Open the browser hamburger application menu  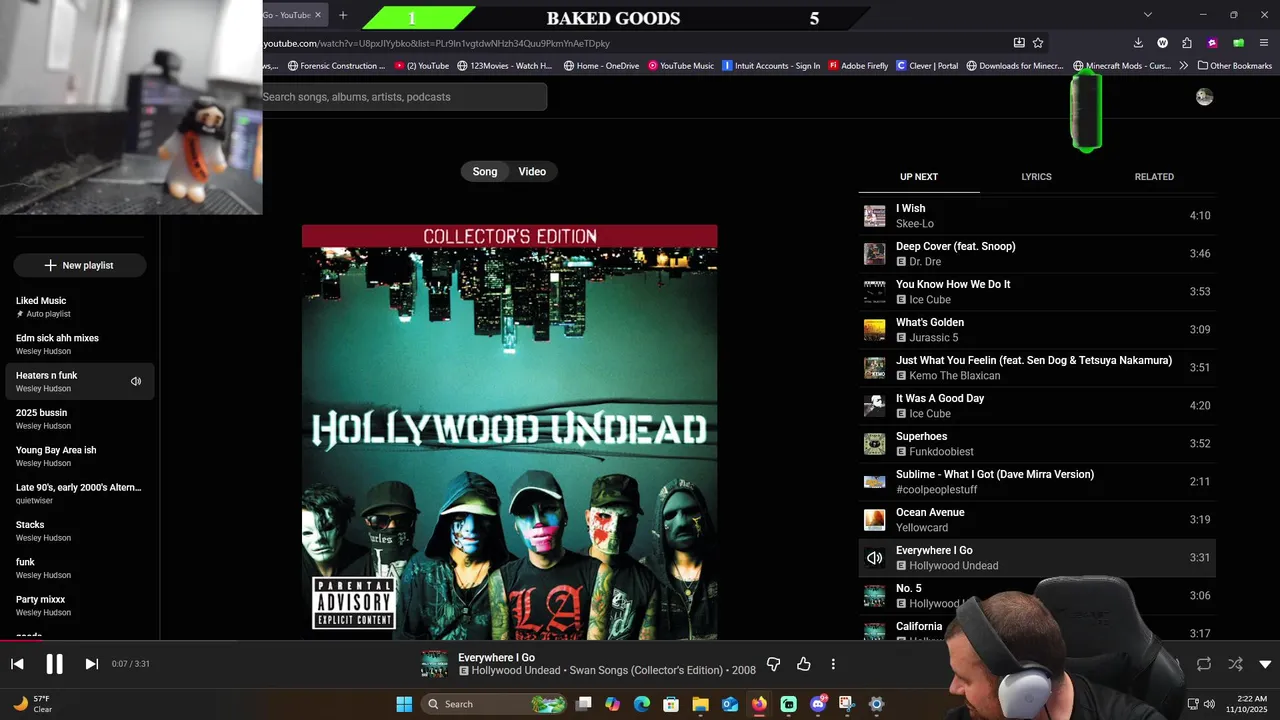1265,43
